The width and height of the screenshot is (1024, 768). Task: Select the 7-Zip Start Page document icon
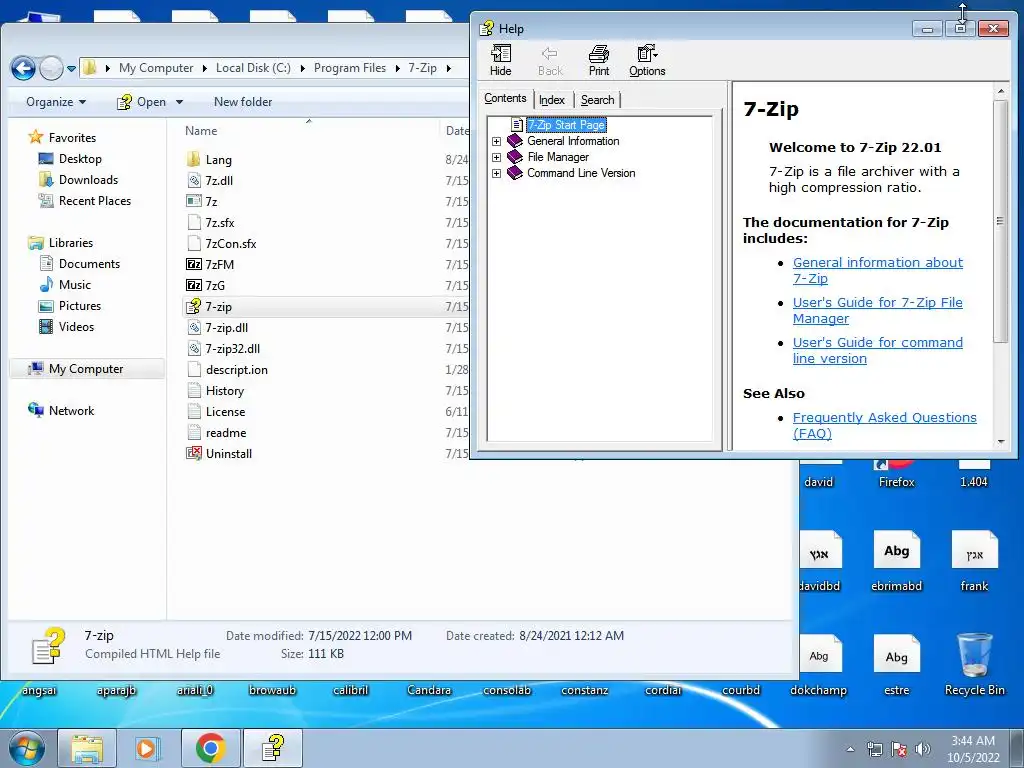517,125
